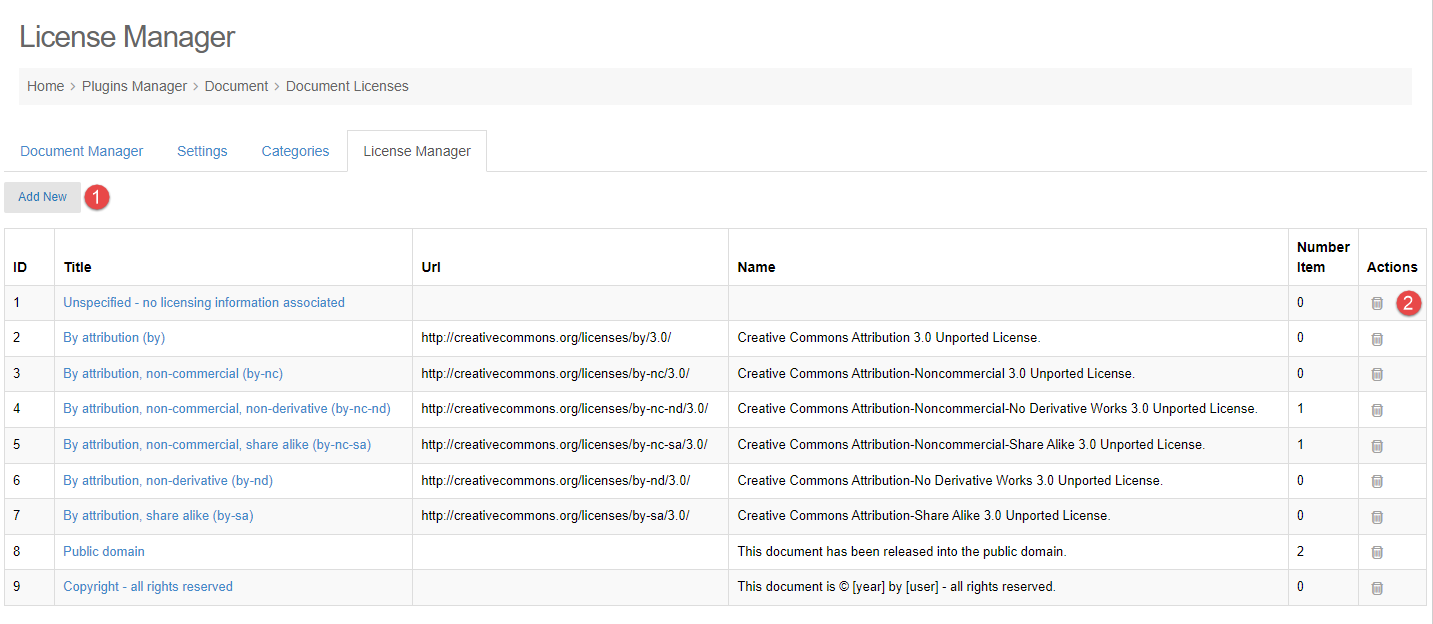1433x624 pixels.
Task: Edit Copyright - all rights reserved license
Action: 148,586
